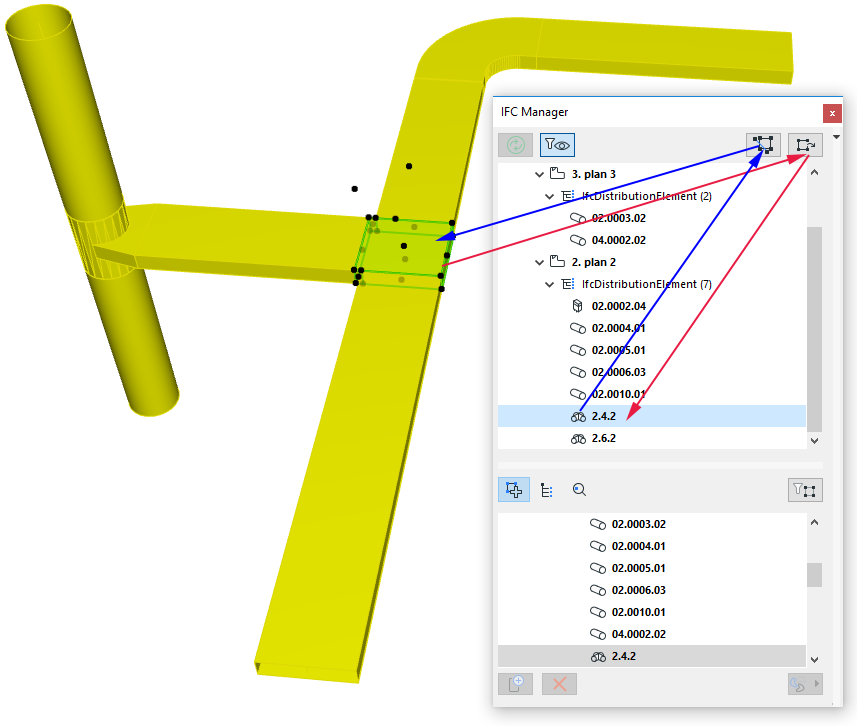The height and width of the screenshot is (726, 857).
Task: Select 02.0003.02 in the lower list
Action: [638, 524]
